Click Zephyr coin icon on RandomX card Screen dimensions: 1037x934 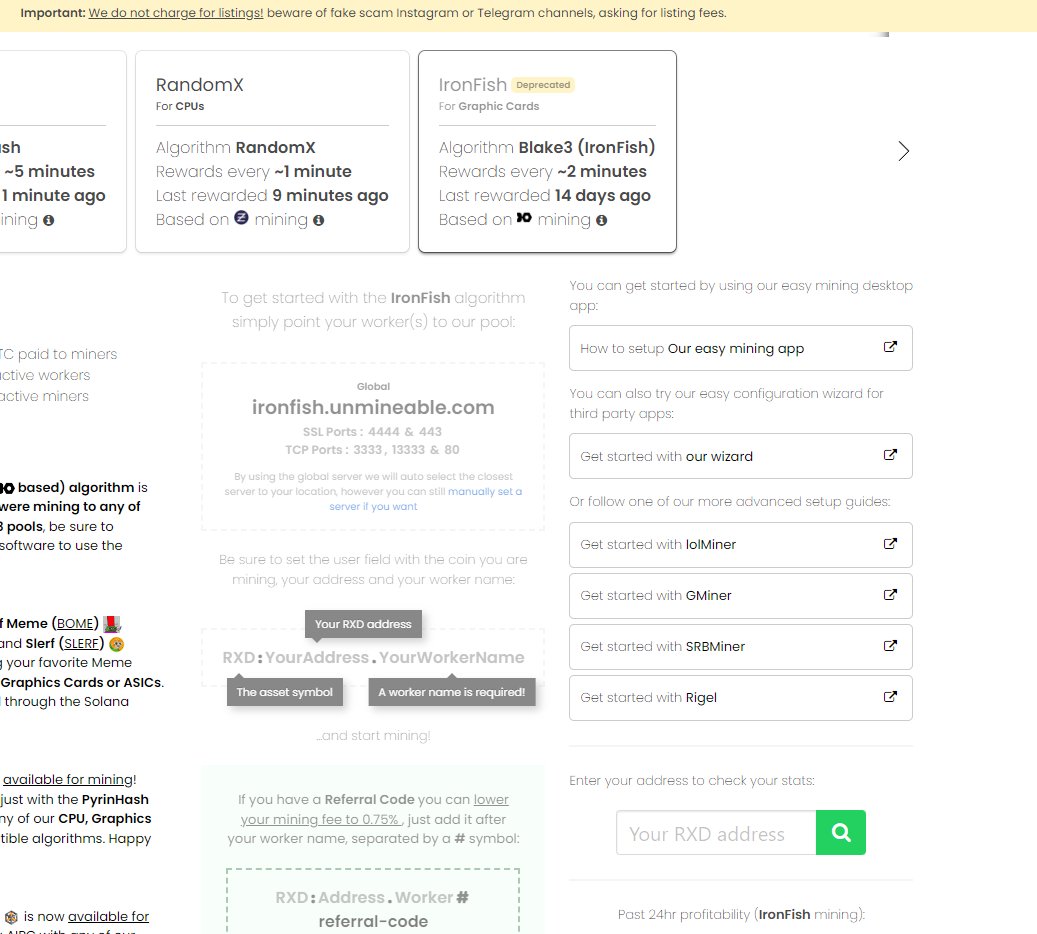pos(241,217)
